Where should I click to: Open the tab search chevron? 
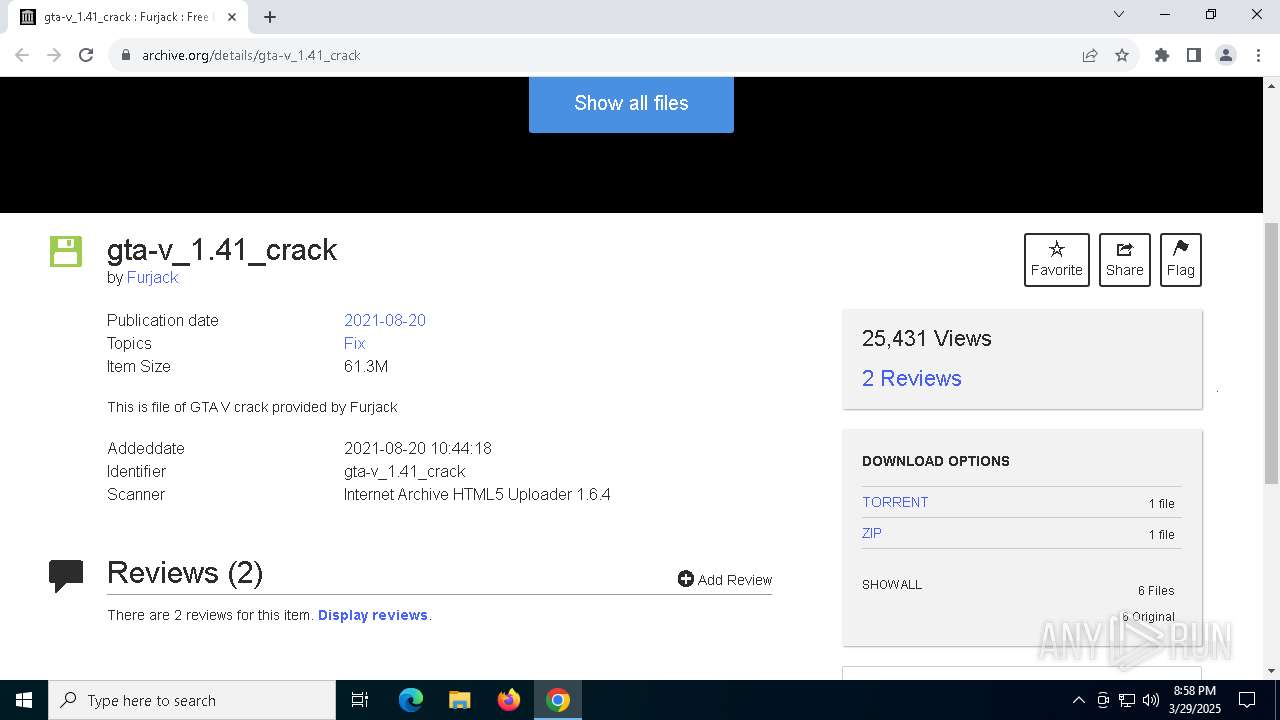click(x=1119, y=15)
